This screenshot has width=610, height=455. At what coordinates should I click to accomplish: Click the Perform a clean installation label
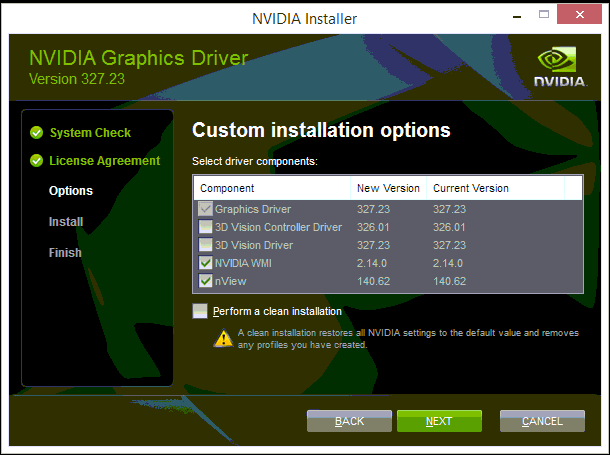[x=277, y=312]
